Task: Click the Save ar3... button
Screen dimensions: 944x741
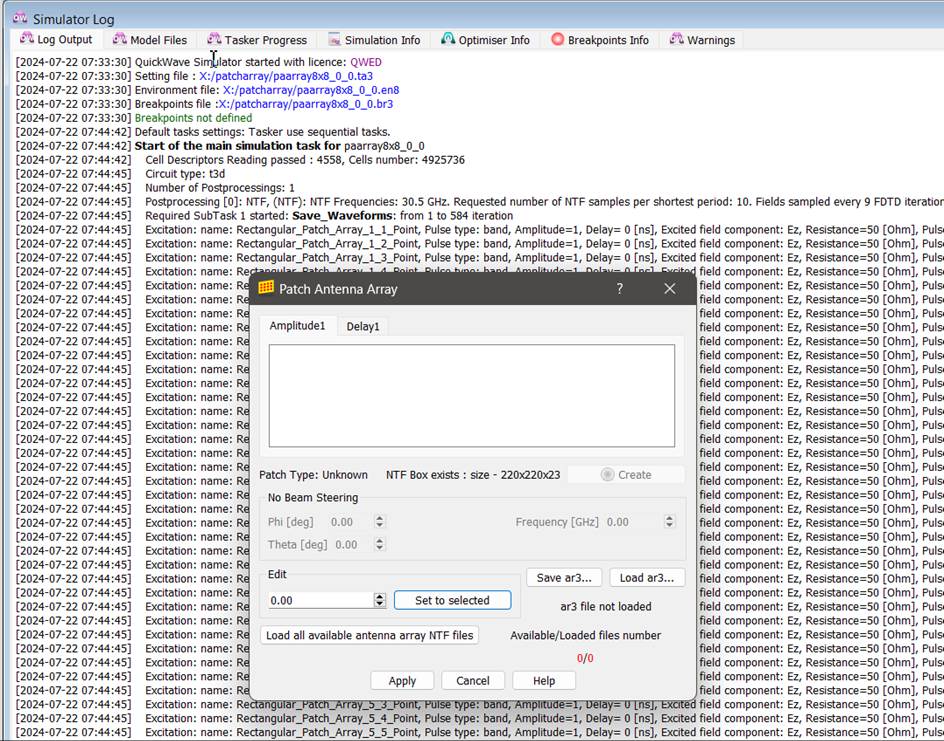Action: coord(564,577)
